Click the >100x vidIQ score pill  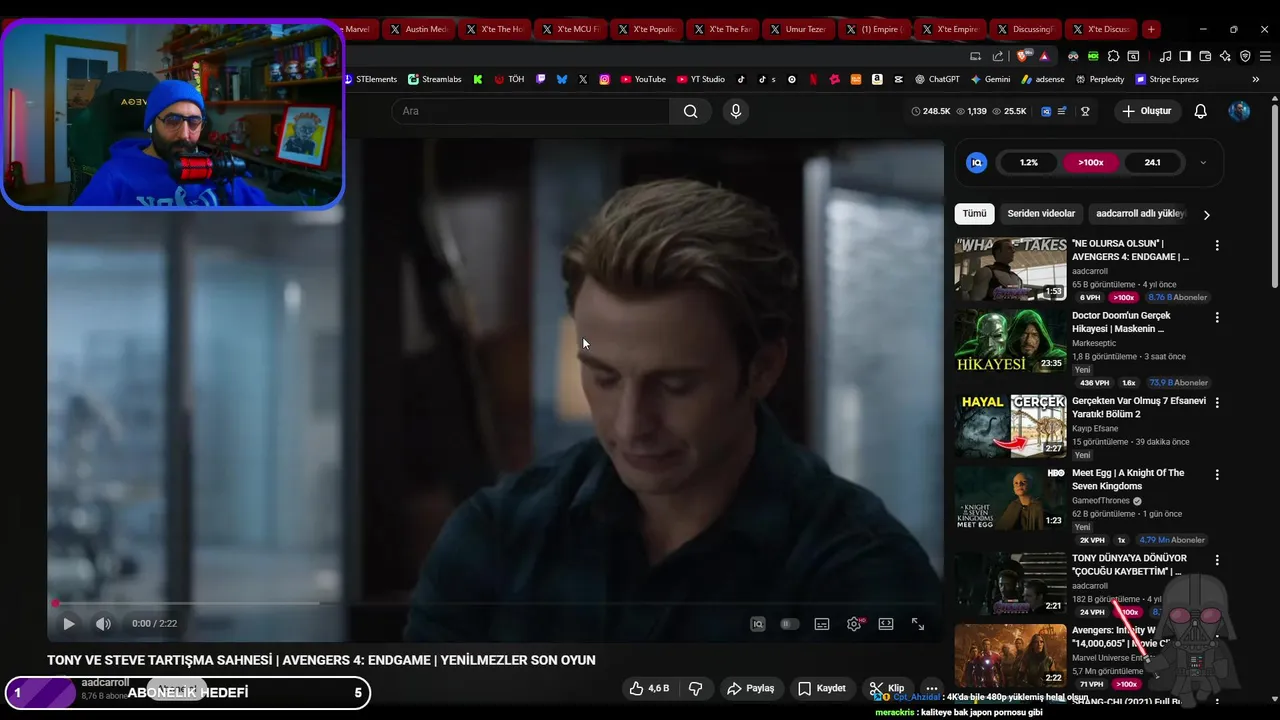tap(1091, 162)
